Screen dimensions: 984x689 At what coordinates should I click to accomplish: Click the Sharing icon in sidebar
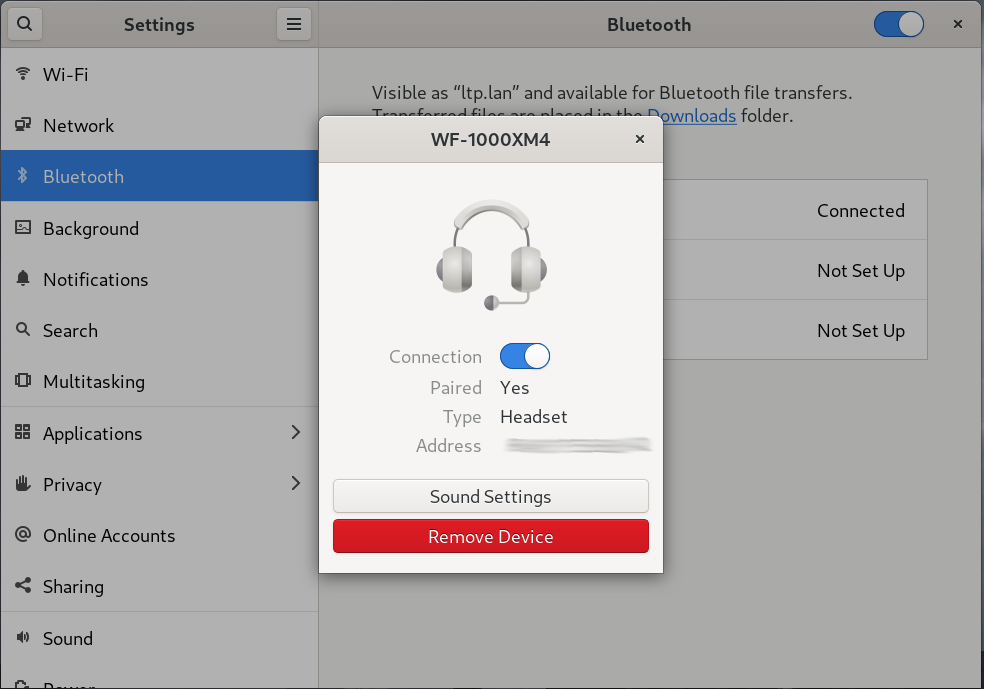23,585
